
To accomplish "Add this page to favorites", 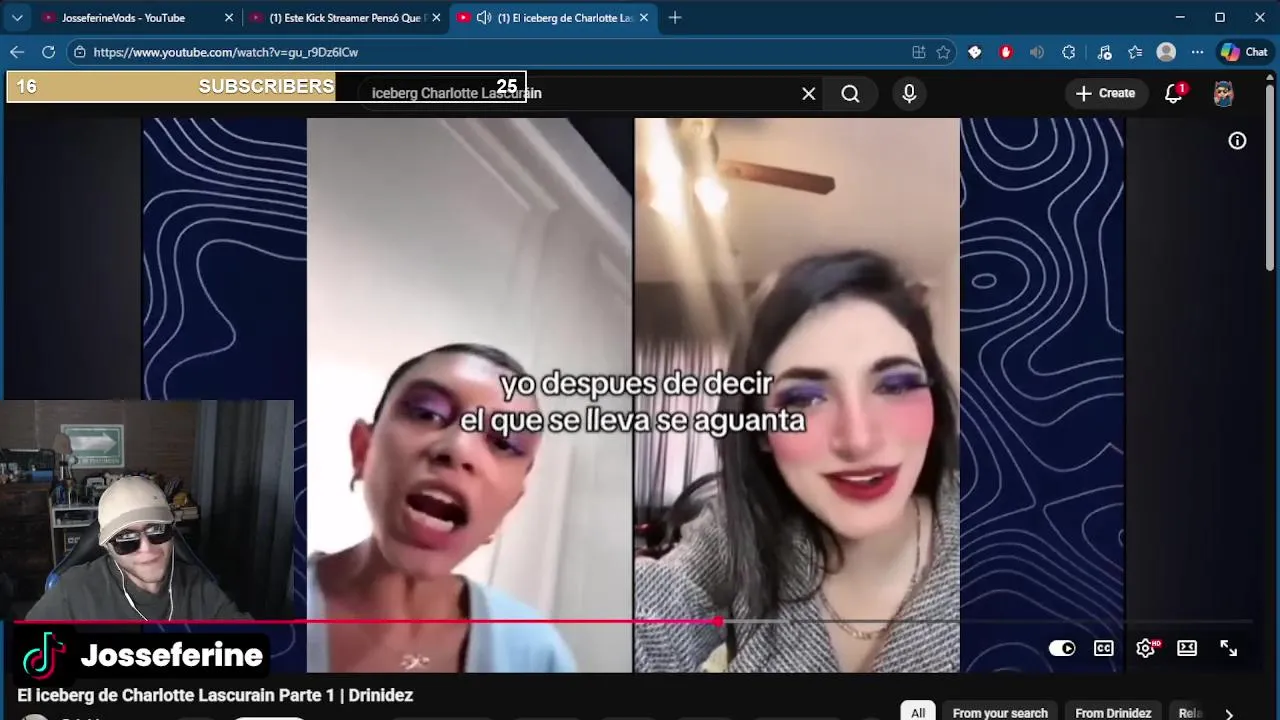I will pyautogui.click(x=943, y=52).
